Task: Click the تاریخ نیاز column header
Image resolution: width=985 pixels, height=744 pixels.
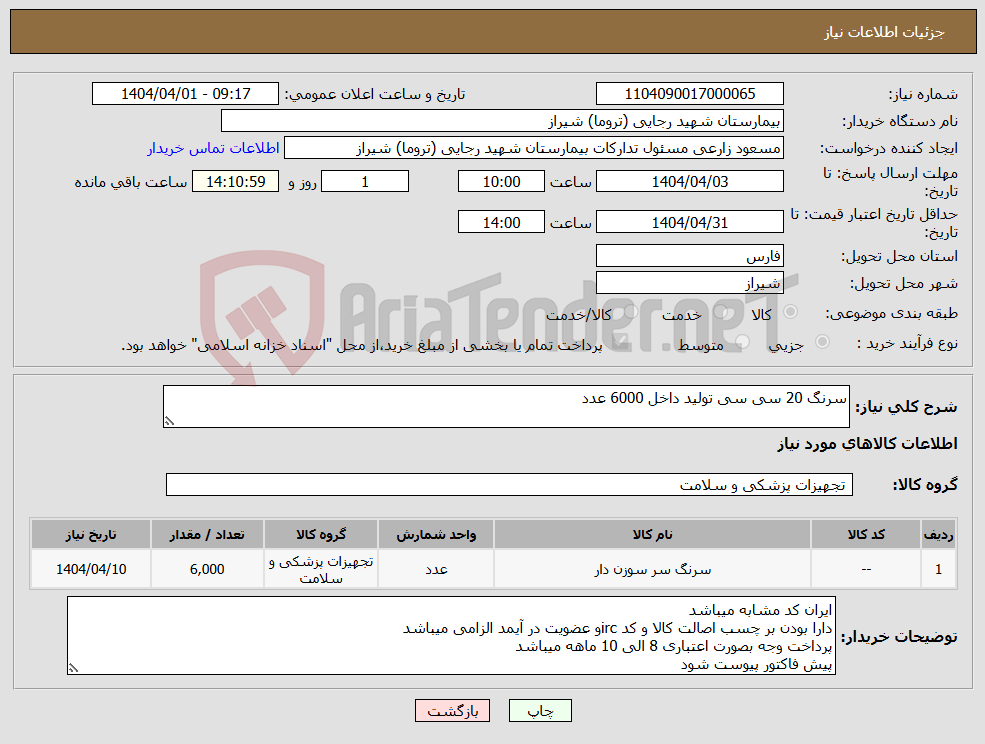Action: tap(91, 535)
